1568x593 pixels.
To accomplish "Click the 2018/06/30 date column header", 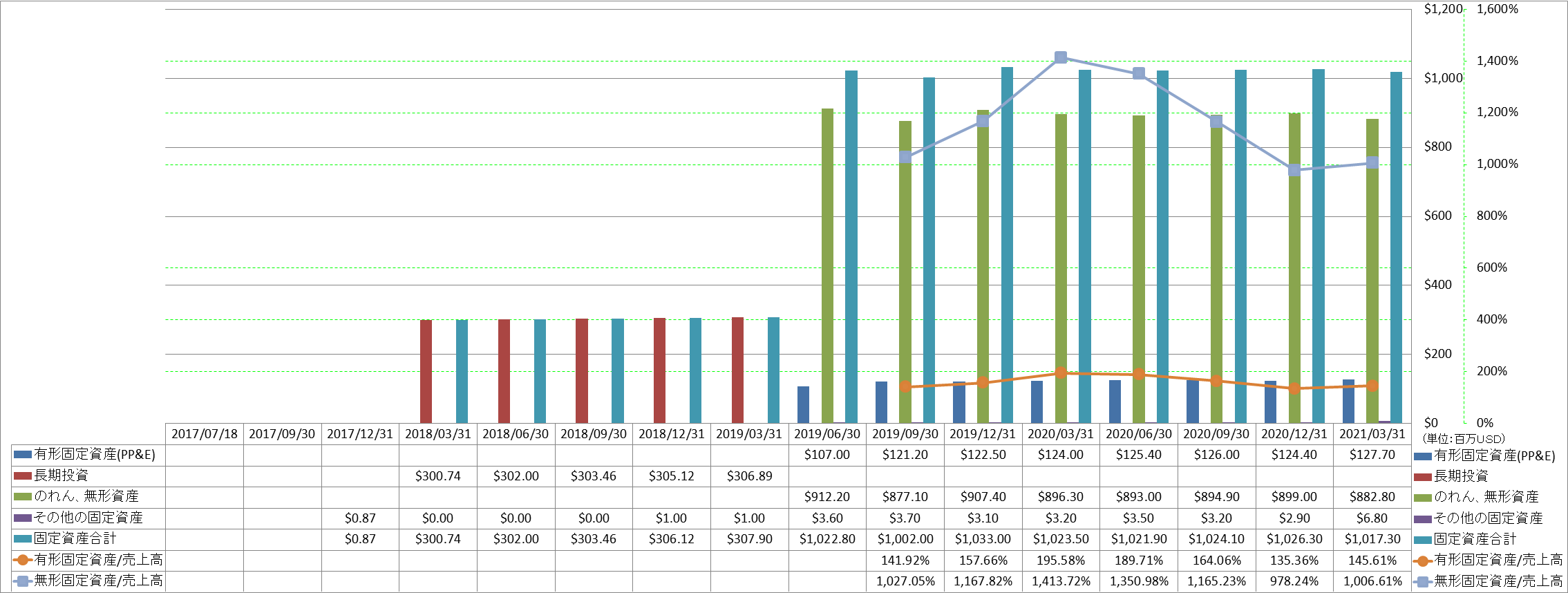I will coord(516,434).
